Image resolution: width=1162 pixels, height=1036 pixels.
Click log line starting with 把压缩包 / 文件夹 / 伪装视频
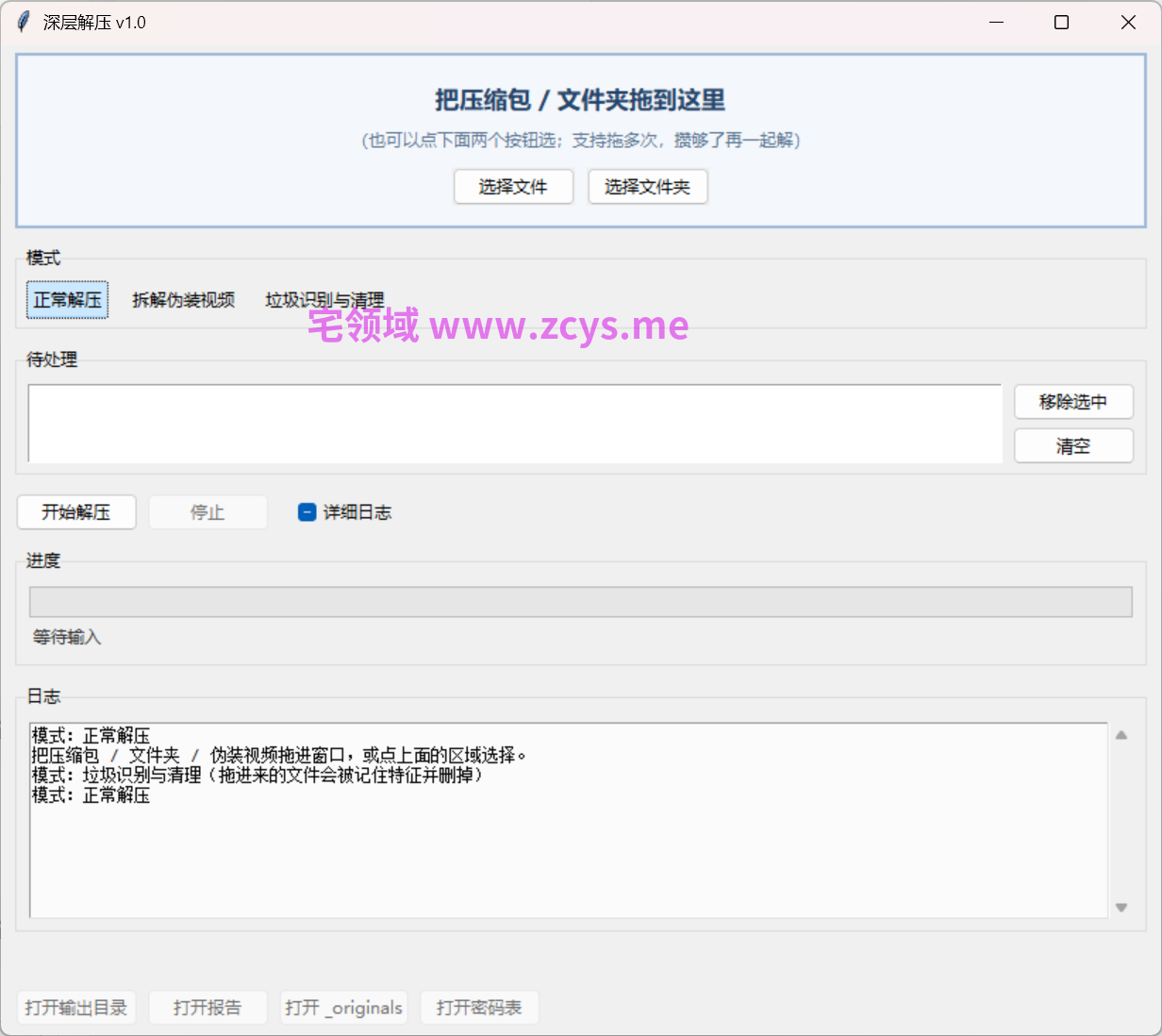[279, 756]
